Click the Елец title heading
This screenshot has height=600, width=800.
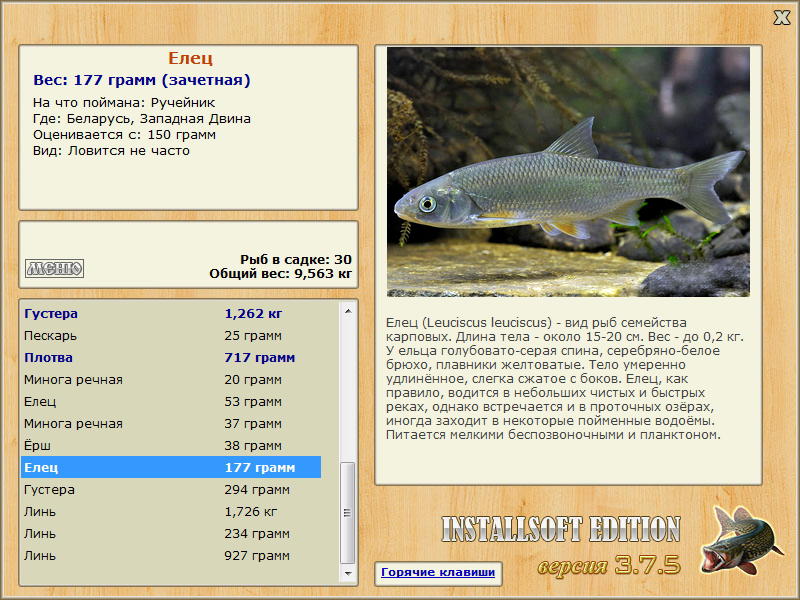tap(190, 58)
